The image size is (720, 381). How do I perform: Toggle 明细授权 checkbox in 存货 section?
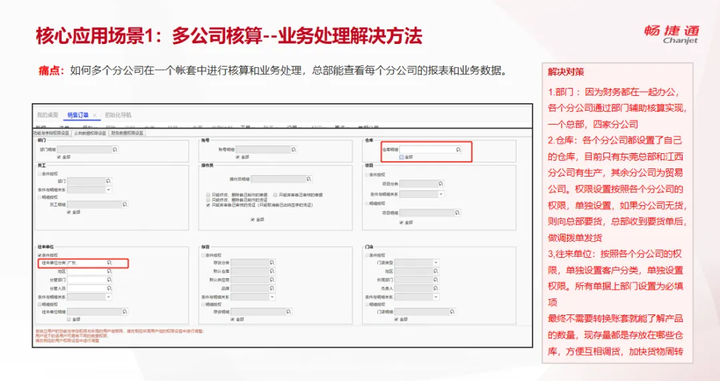(x=203, y=304)
